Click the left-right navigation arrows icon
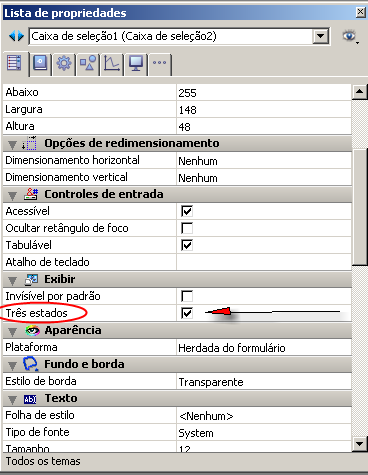 coord(16,36)
